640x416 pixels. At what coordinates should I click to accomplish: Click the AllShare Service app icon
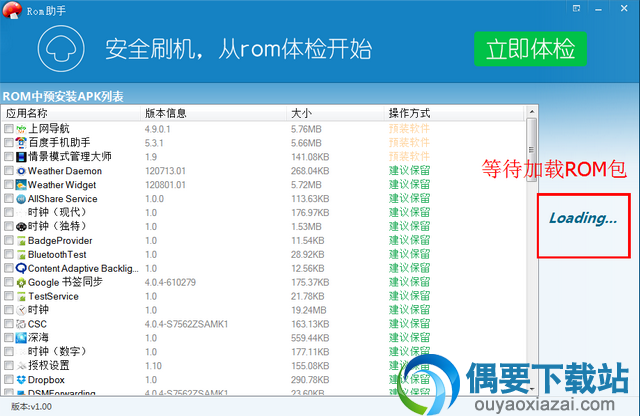[21, 199]
